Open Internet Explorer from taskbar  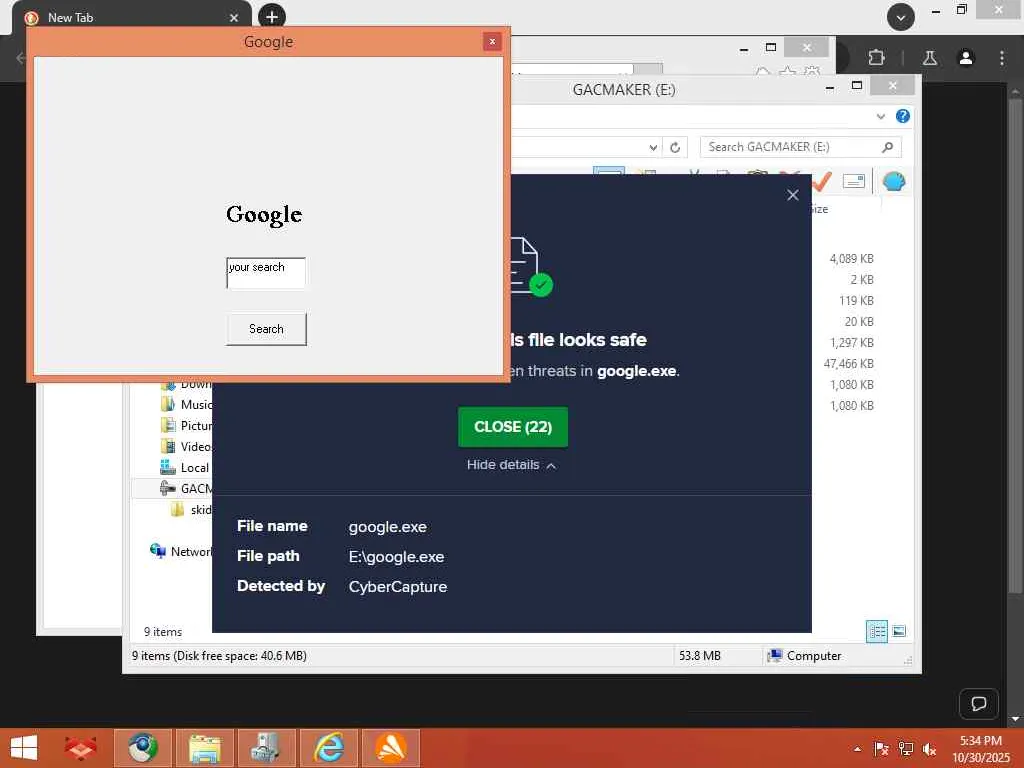click(x=328, y=748)
